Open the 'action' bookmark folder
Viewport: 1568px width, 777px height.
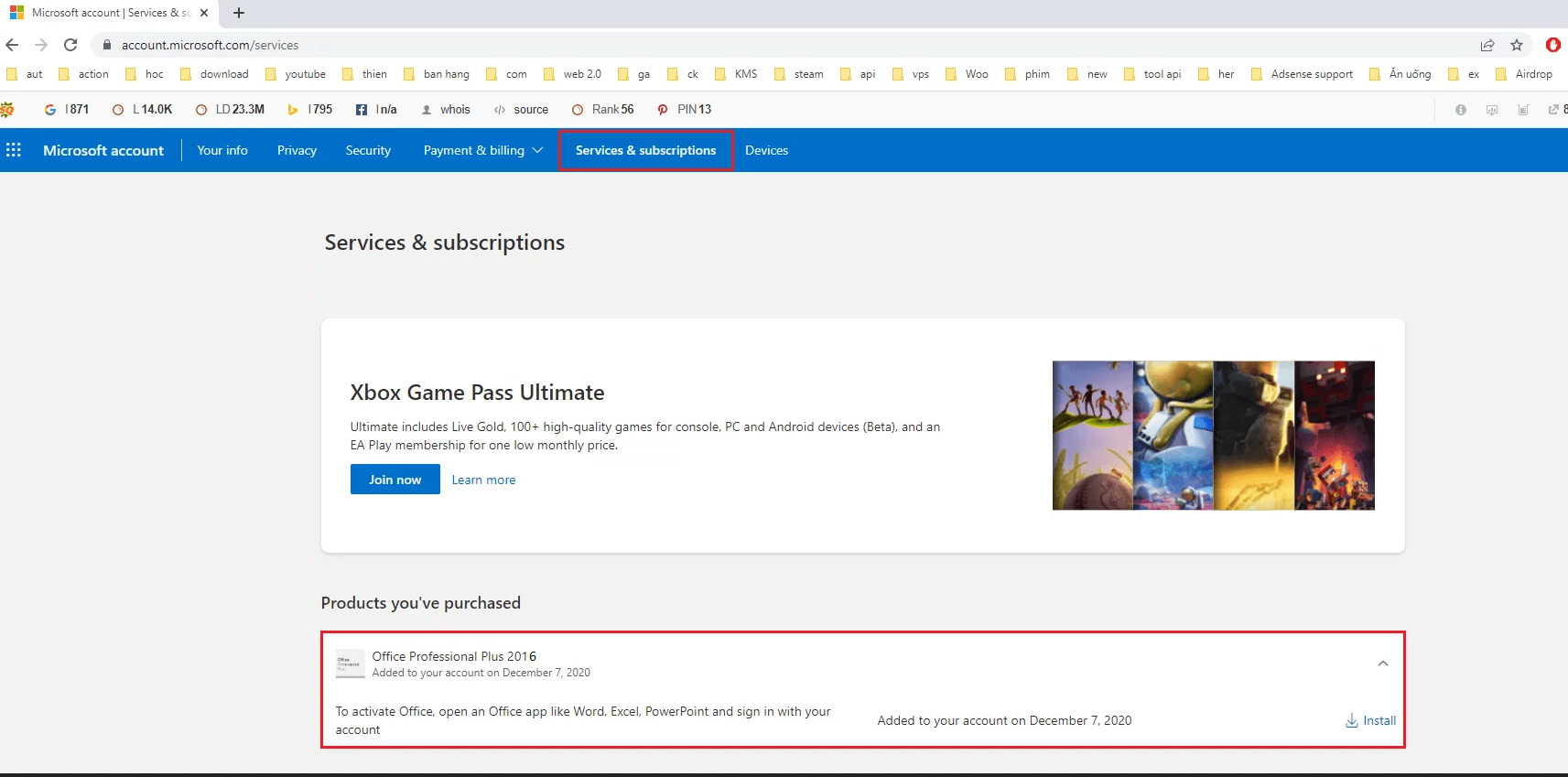pos(83,74)
